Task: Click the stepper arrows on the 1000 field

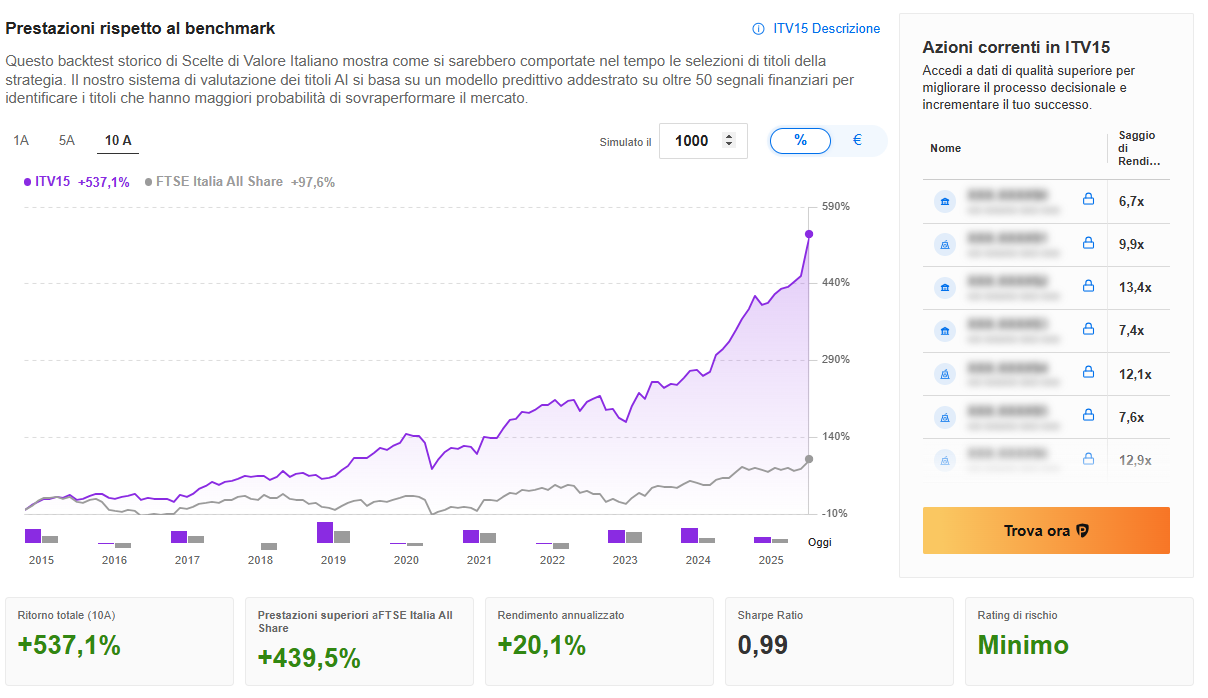Action: pyautogui.click(x=729, y=141)
